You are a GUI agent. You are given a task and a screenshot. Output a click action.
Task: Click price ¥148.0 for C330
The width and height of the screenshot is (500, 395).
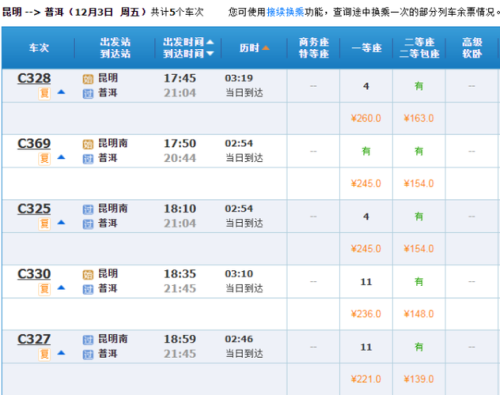click(x=419, y=314)
